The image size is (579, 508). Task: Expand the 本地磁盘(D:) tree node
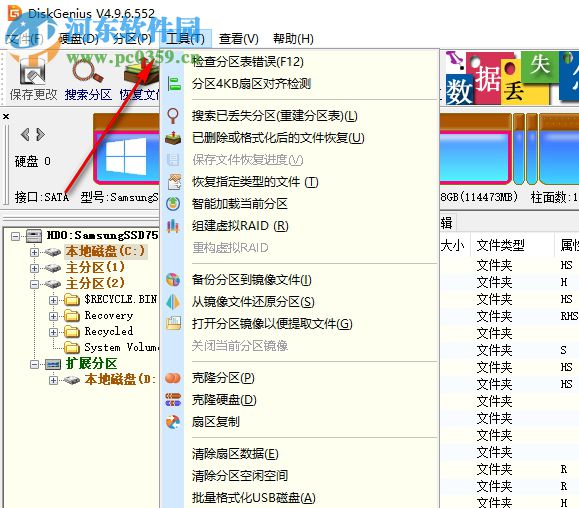click(54, 380)
